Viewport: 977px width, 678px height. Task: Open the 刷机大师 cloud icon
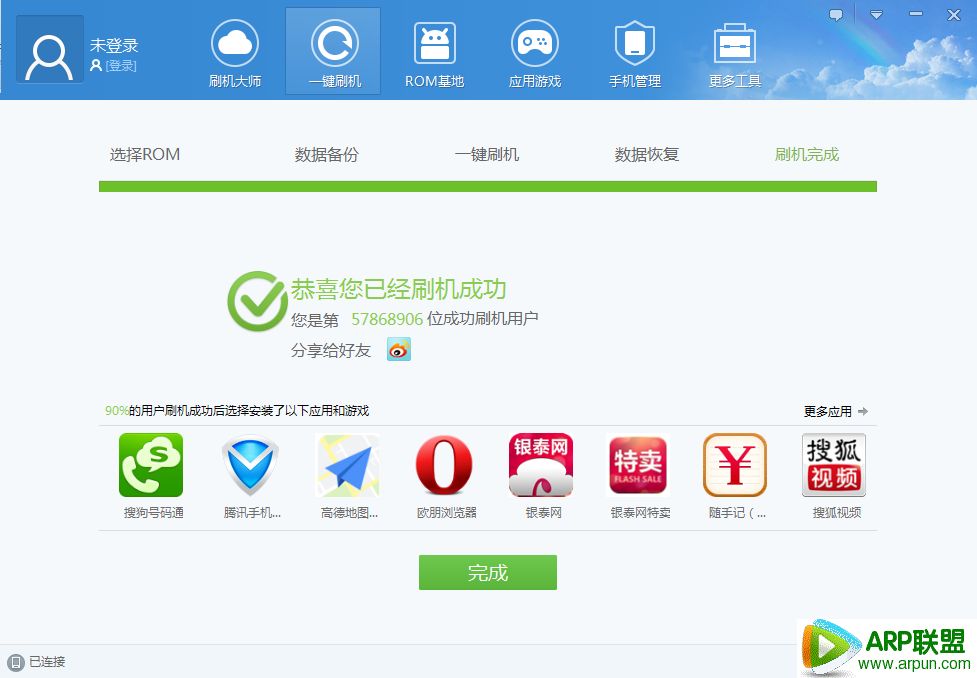click(x=235, y=43)
